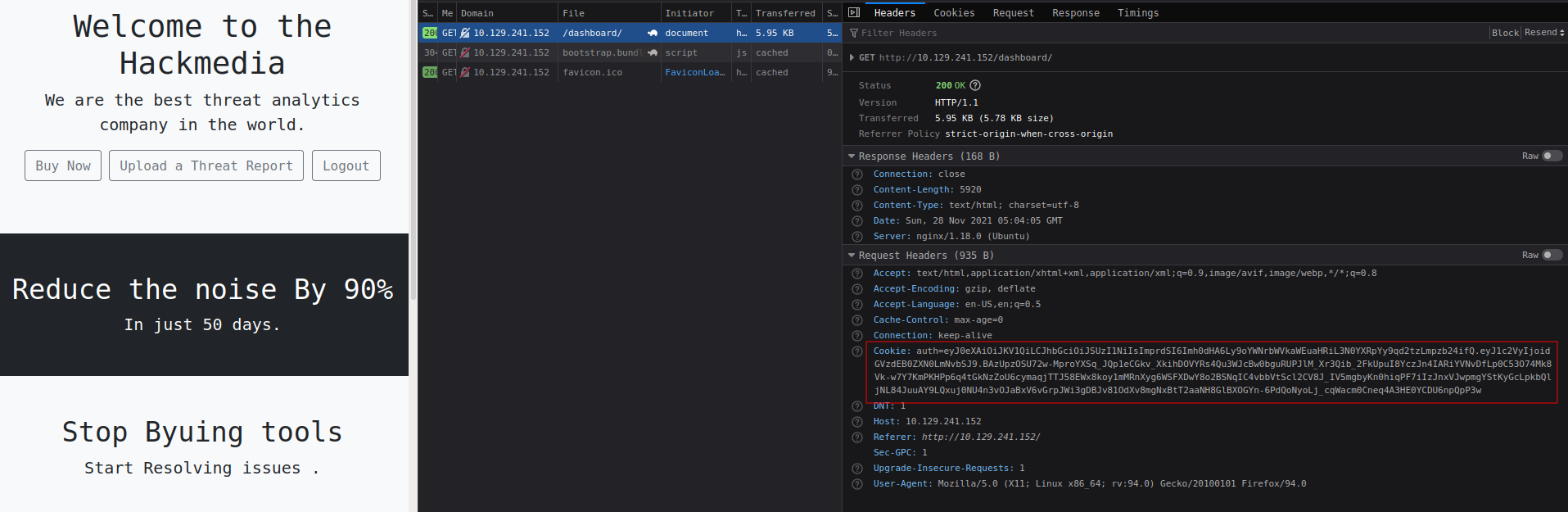Toggle Raw view for Response Headers
Image resolution: width=1568 pixels, height=512 pixels.
1551,156
